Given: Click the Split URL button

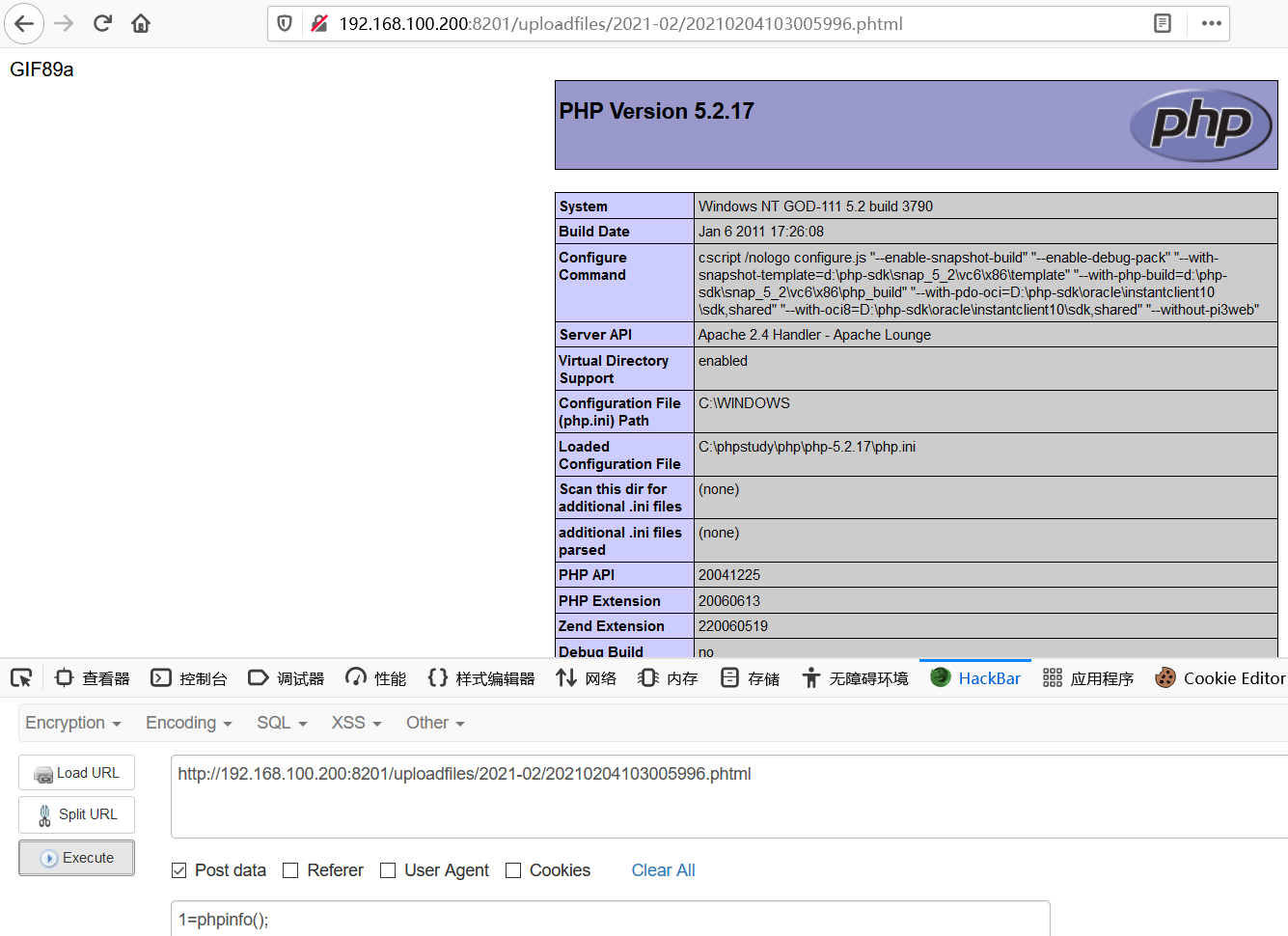Looking at the screenshot, I should pos(77,814).
